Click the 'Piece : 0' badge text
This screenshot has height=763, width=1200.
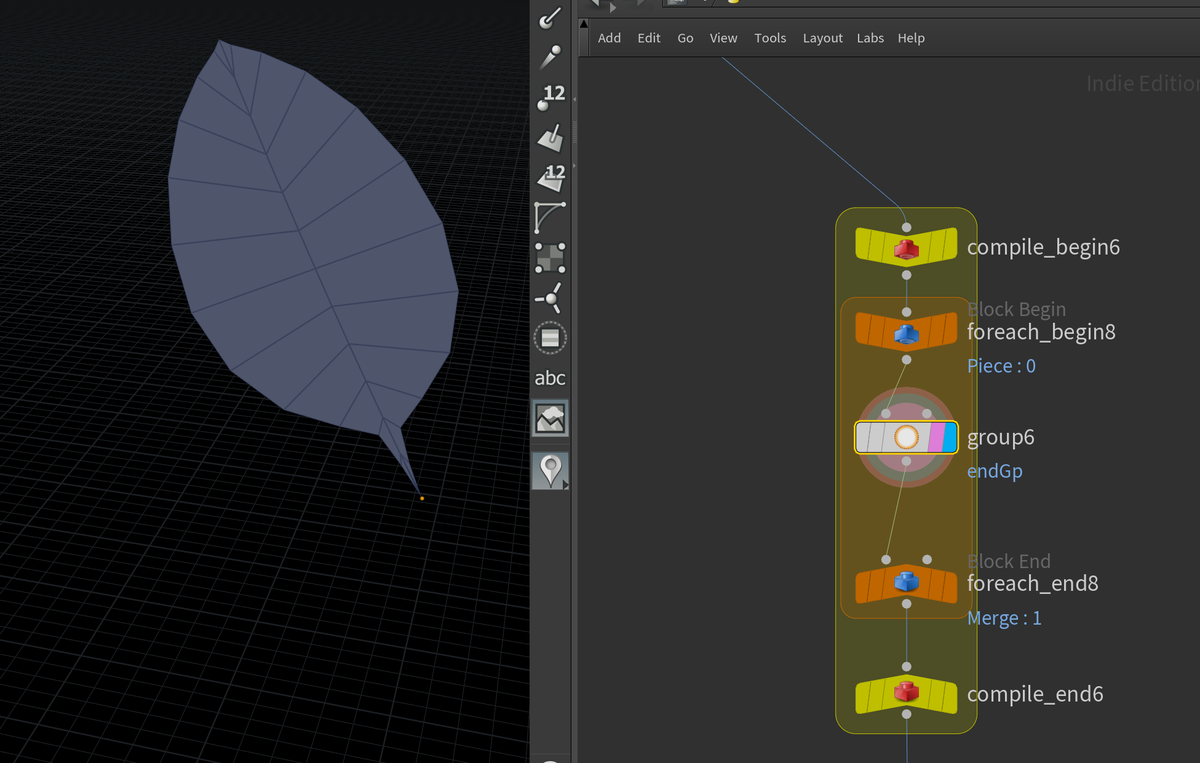[1001, 366]
